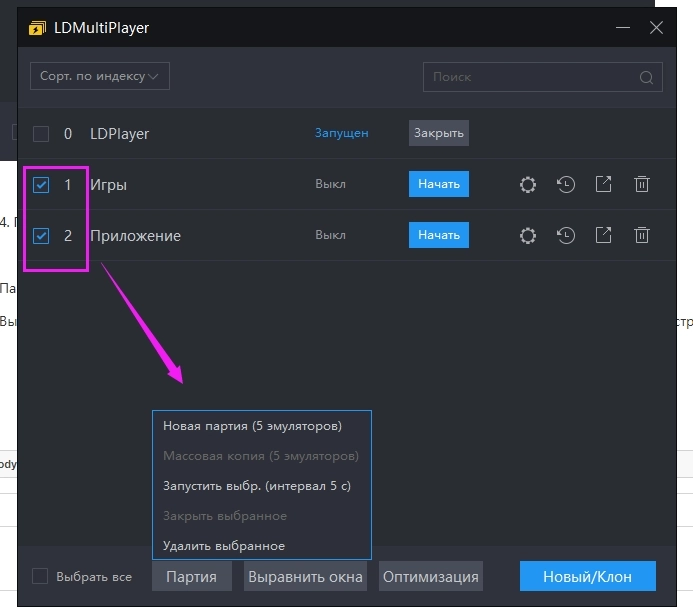Focus the Поиск search field
The width and height of the screenshot is (693, 609).
click(x=530, y=77)
